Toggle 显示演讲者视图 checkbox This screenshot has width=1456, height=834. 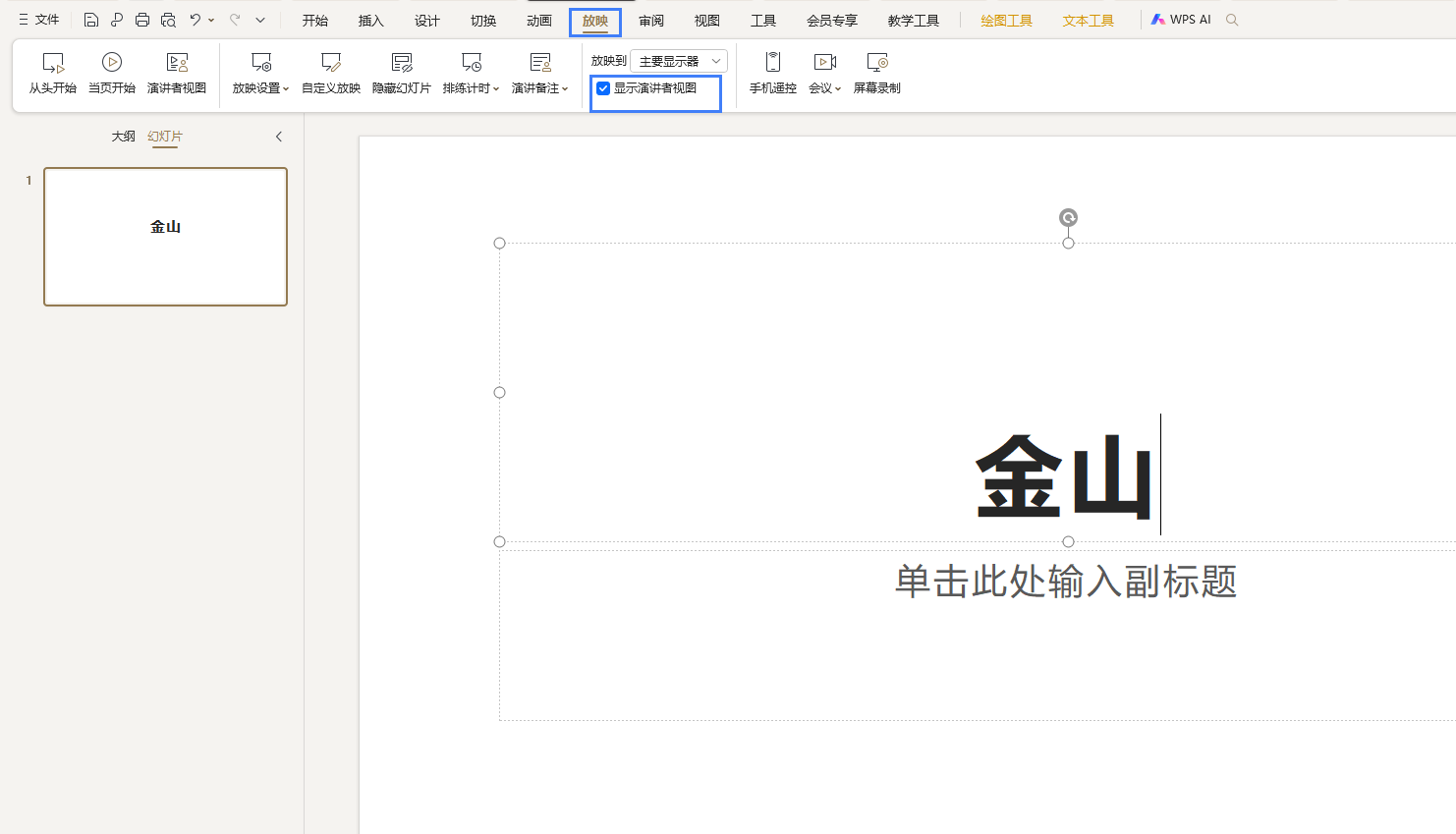pyautogui.click(x=603, y=88)
